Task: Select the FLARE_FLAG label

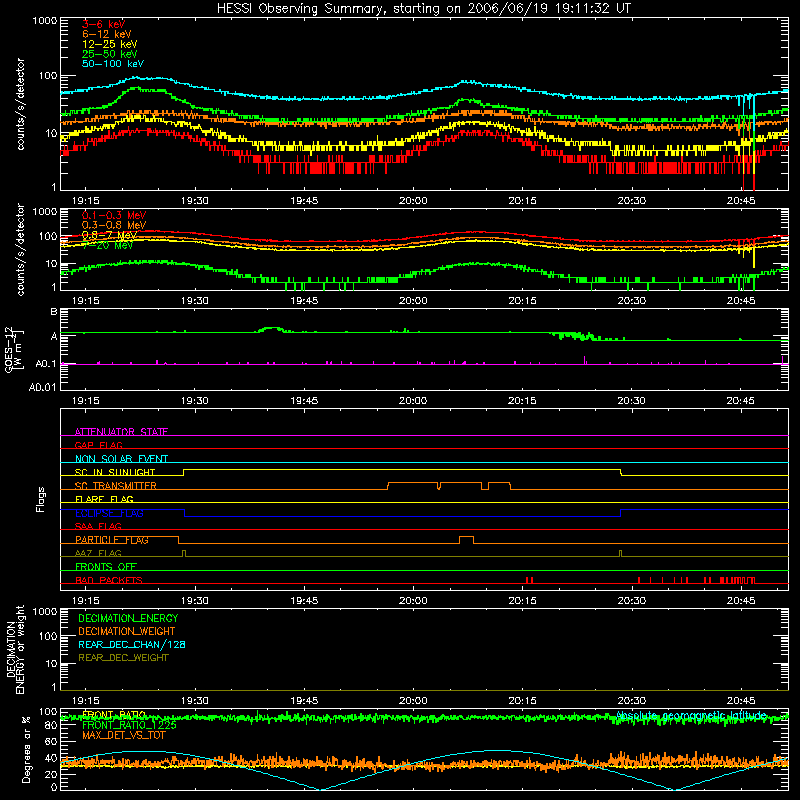Action: pyautogui.click(x=104, y=499)
